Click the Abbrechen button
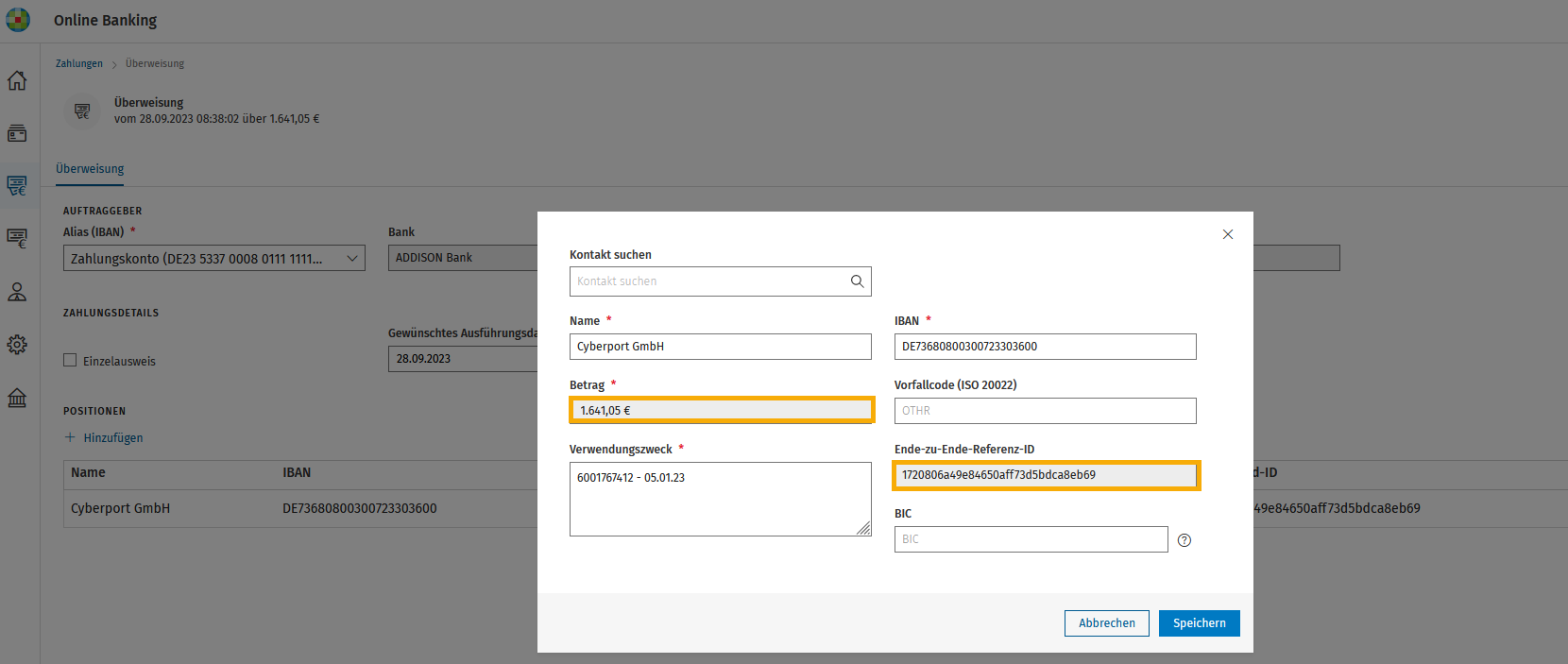Screen dimensions: 1568x664 tap(1107, 623)
